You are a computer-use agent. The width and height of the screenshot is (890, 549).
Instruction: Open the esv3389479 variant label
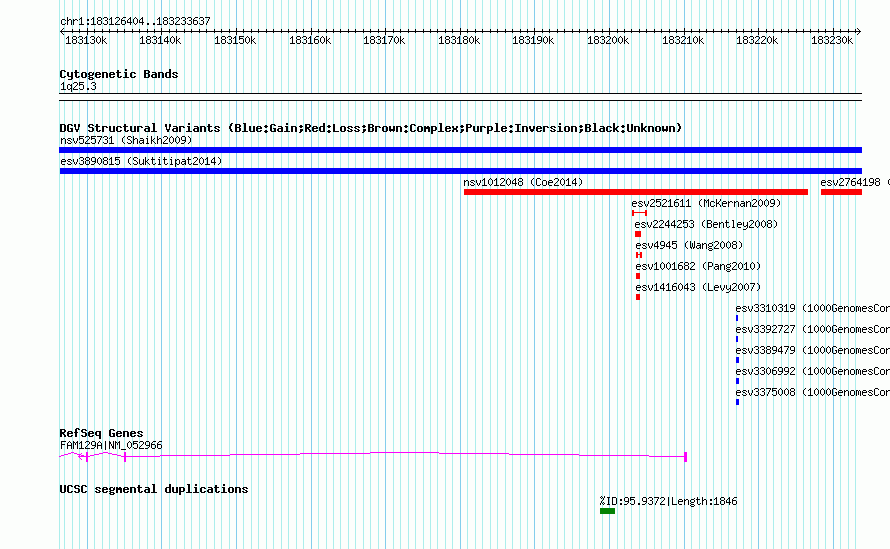pos(812,350)
